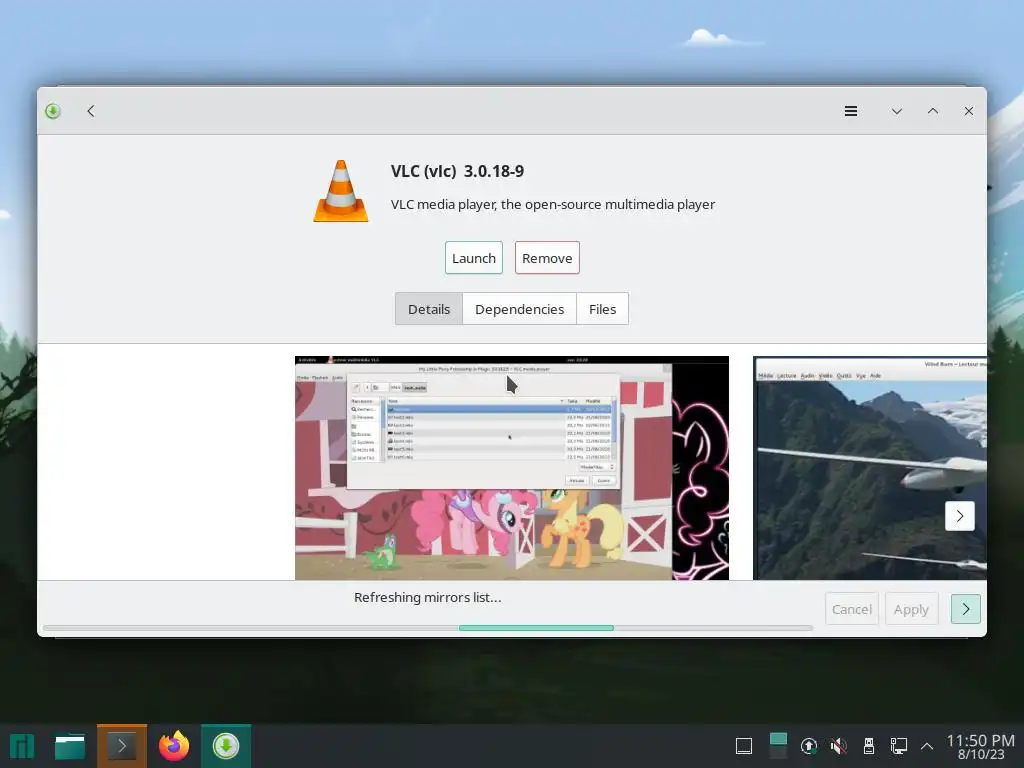This screenshot has height=768, width=1024.
Task: Minimize the Pamac window
Action: tap(897, 111)
